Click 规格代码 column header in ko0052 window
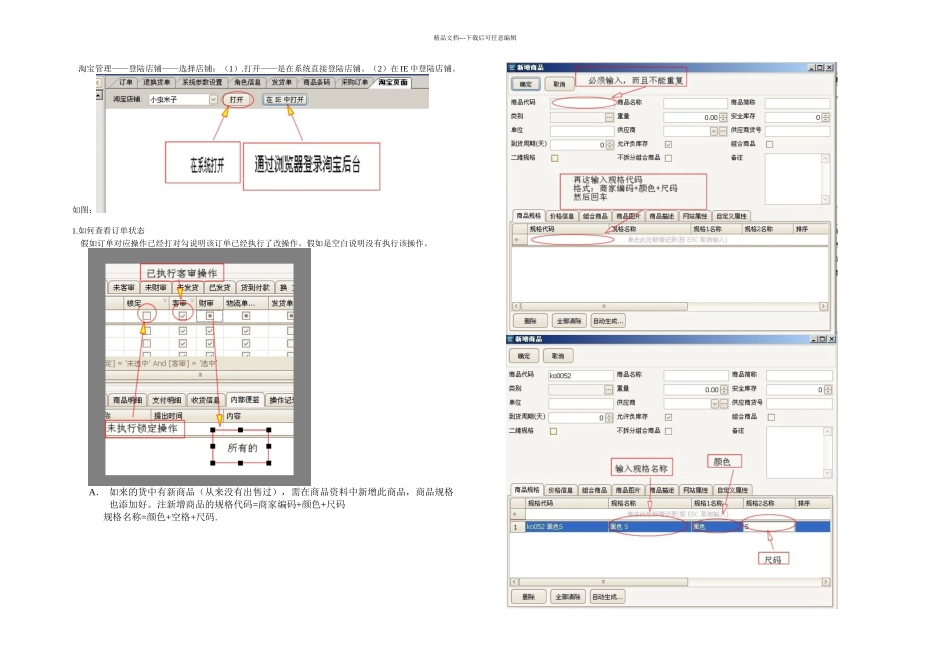 click(566, 504)
